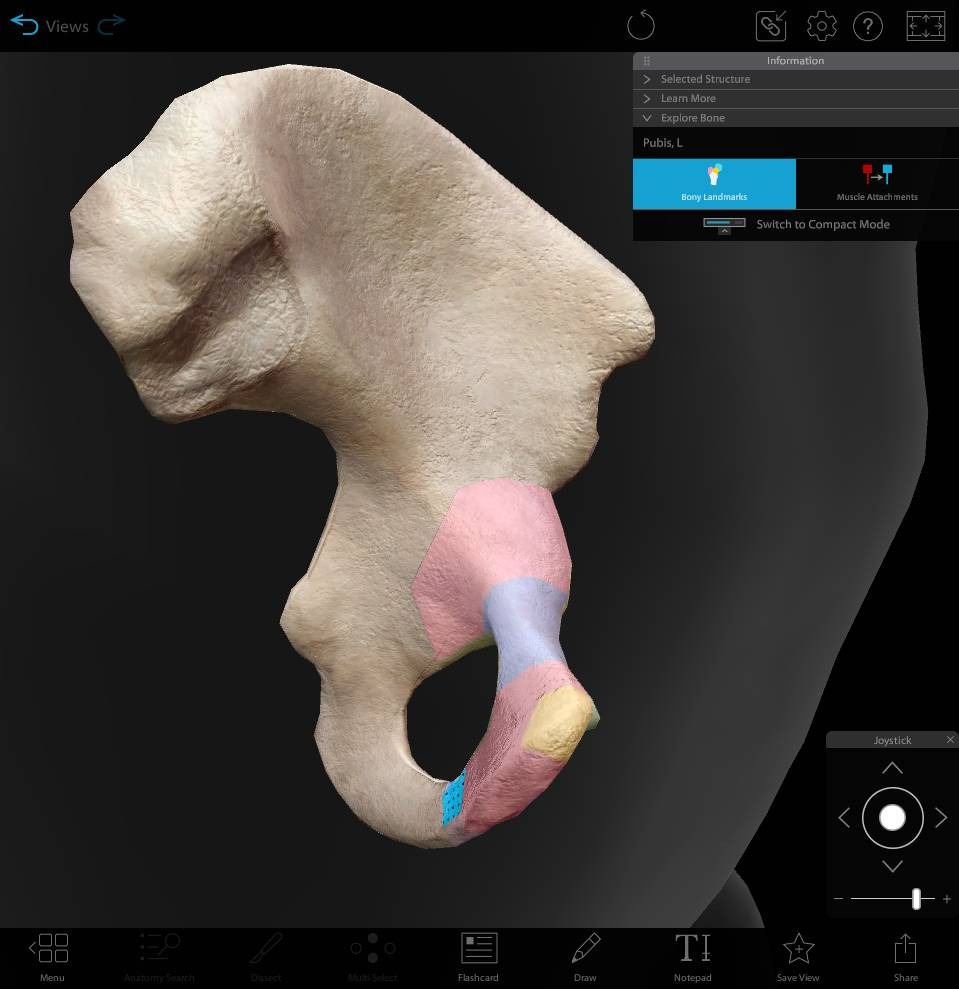Toggle the fullscreen frame icon
The height and width of the screenshot is (989, 959).
(925, 26)
